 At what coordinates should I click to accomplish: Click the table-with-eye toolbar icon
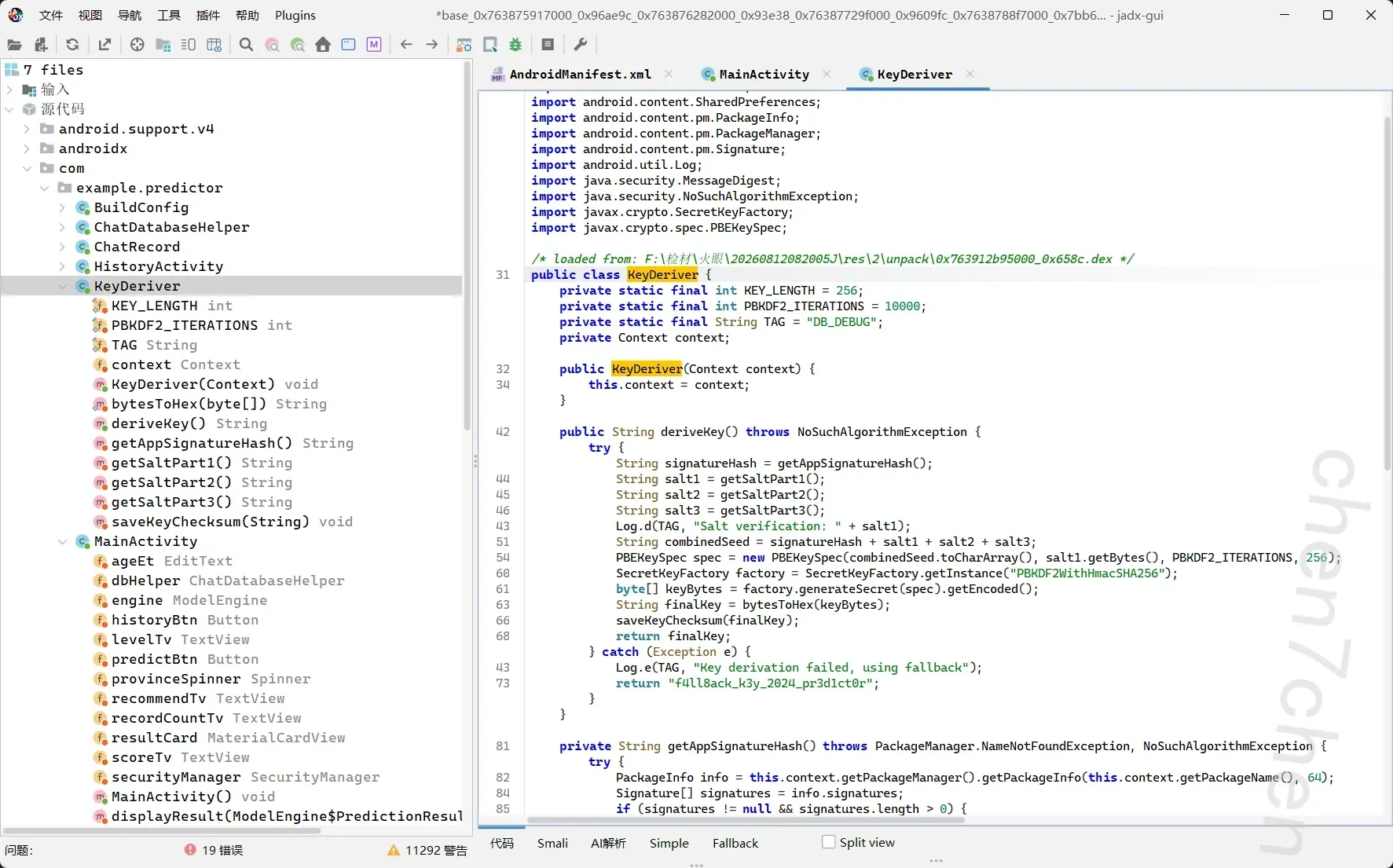tap(214, 45)
